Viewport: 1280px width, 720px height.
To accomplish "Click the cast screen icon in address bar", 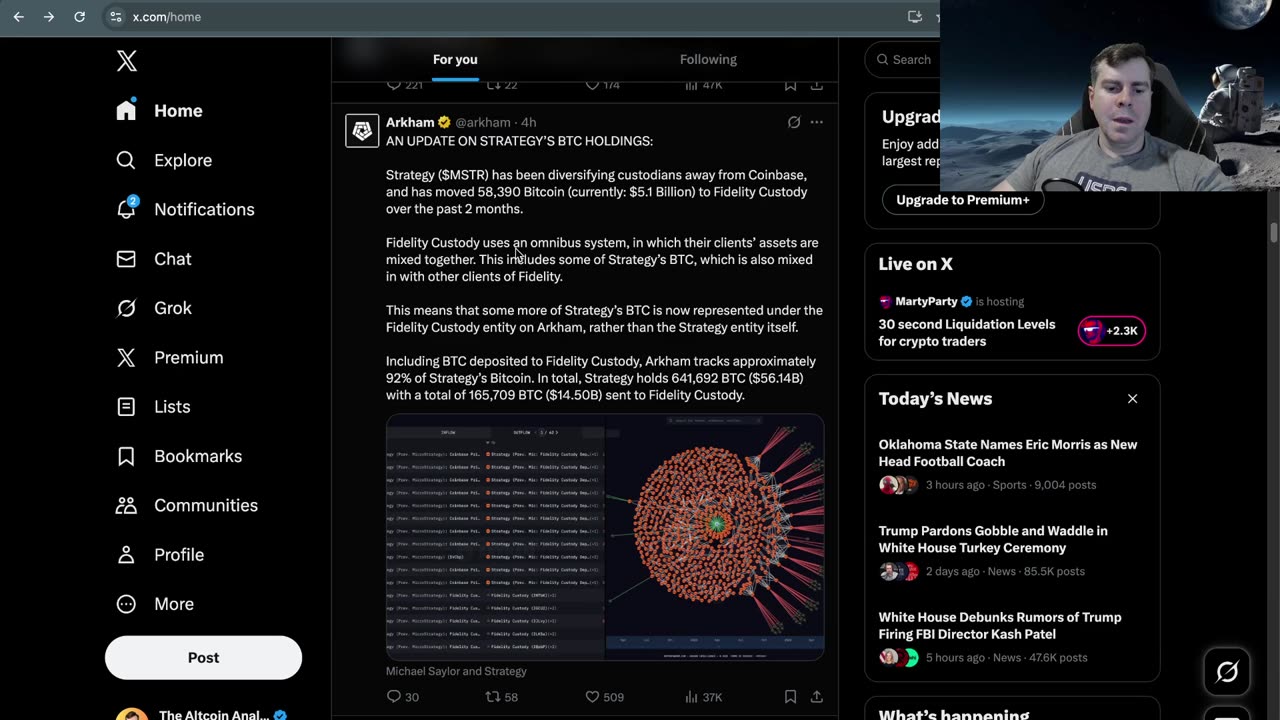I will [914, 17].
